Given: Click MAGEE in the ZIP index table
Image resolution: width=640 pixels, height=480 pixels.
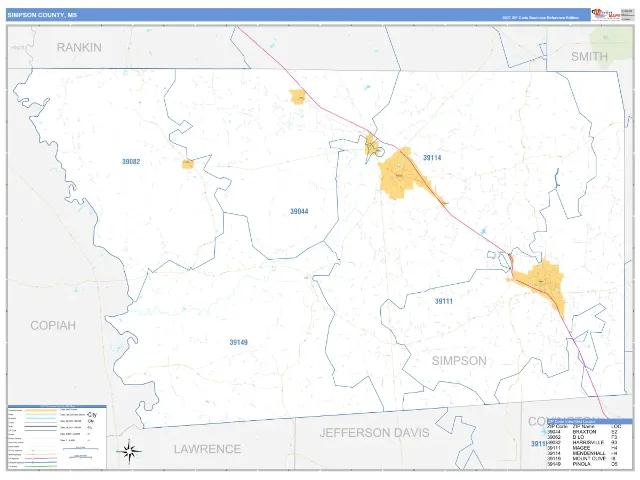Looking at the screenshot, I should 582,448.
